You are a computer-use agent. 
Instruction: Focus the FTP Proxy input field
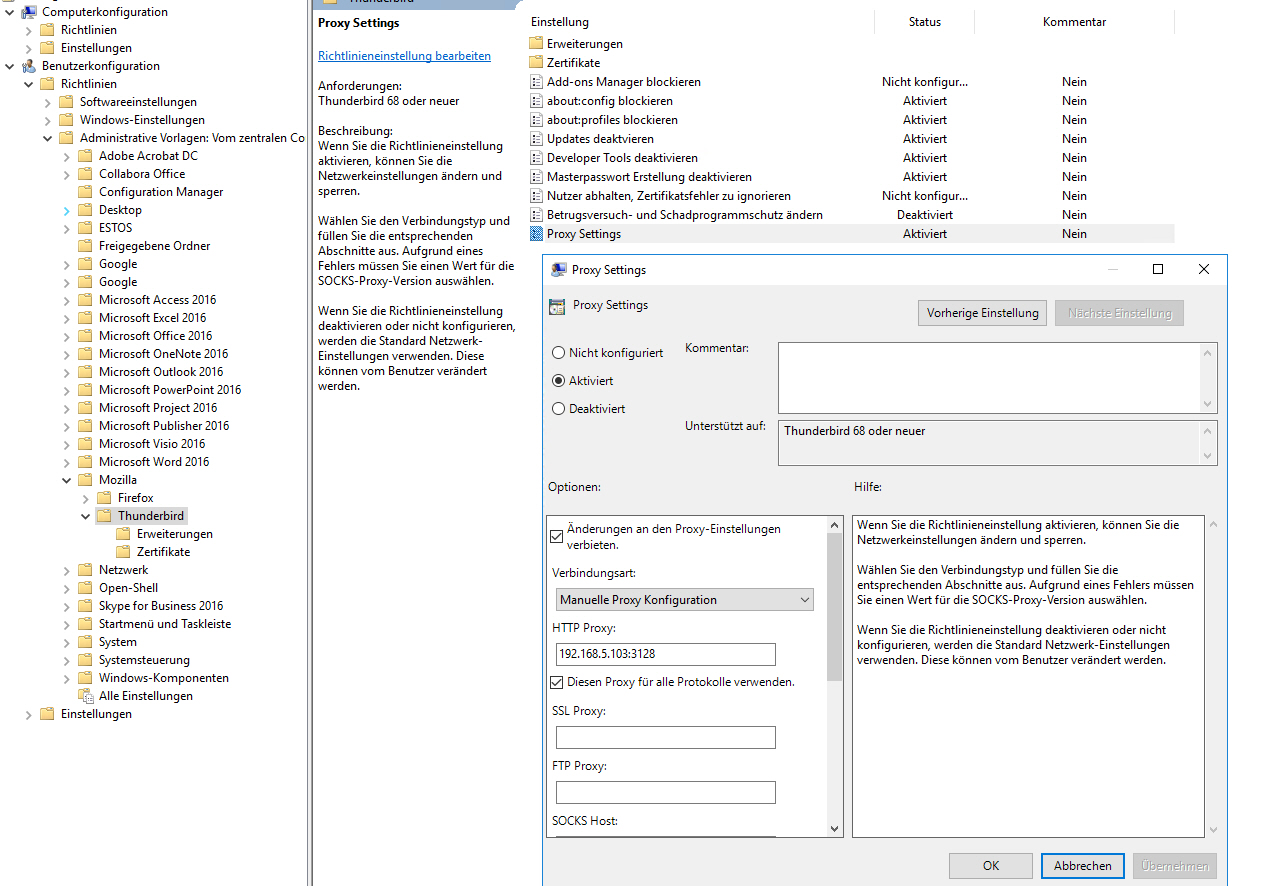click(x=666, y=793)
